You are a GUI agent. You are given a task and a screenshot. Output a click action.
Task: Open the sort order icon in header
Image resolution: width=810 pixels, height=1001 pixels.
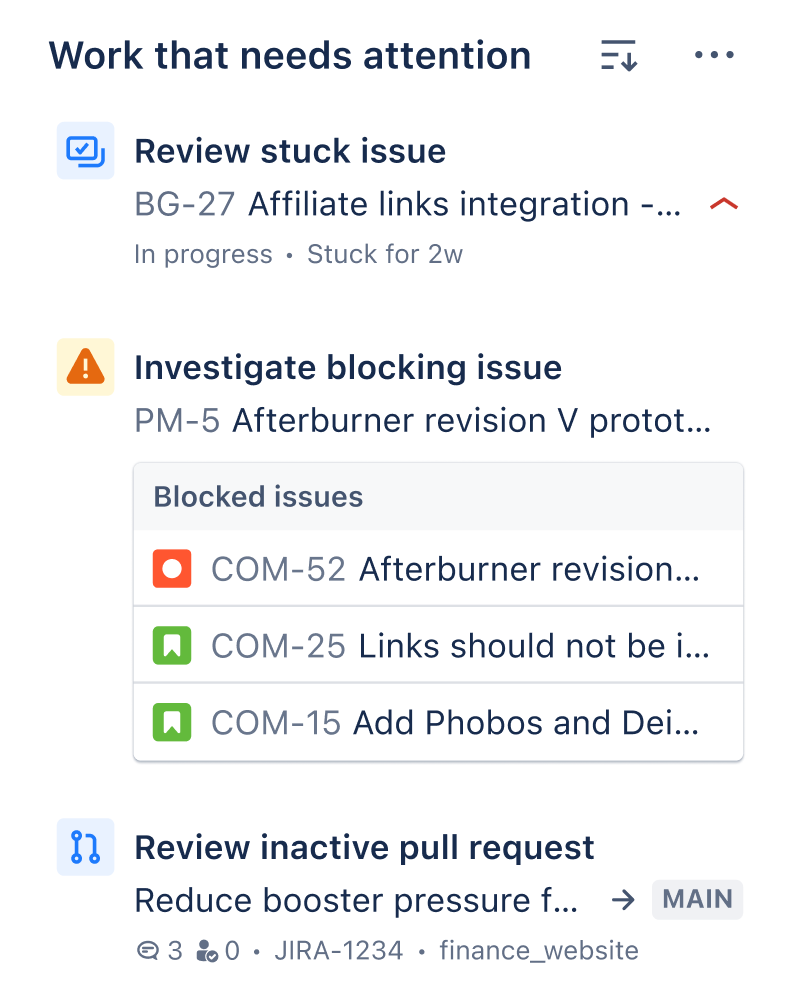tap(619, 56)
